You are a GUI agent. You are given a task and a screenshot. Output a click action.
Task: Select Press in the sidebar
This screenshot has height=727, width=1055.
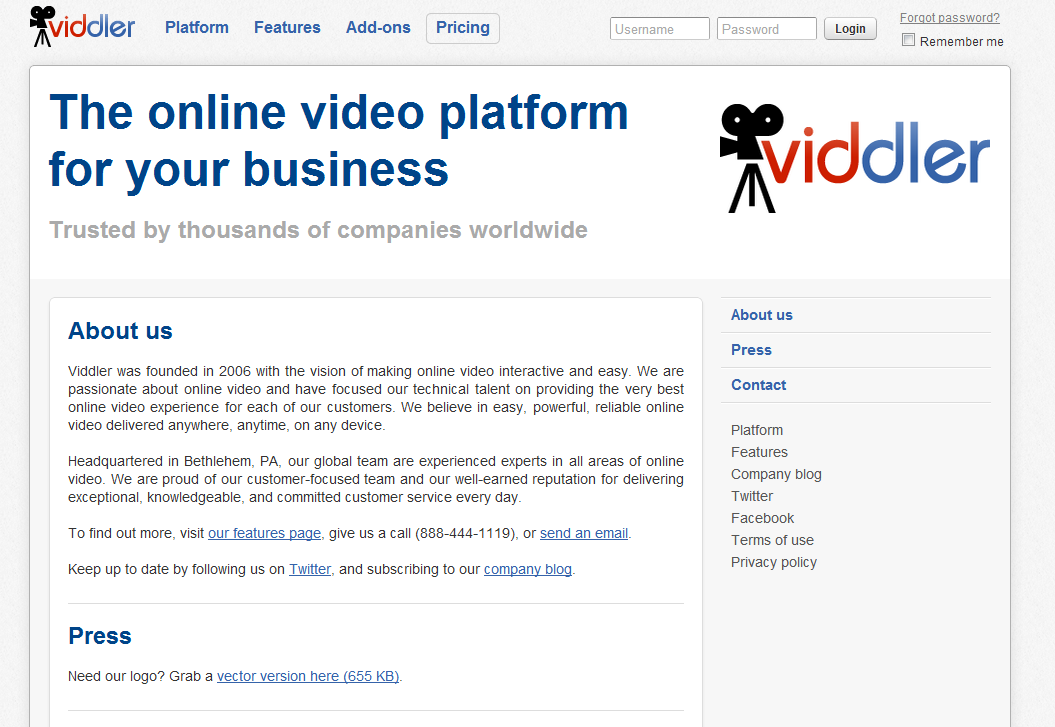point(751,350)
